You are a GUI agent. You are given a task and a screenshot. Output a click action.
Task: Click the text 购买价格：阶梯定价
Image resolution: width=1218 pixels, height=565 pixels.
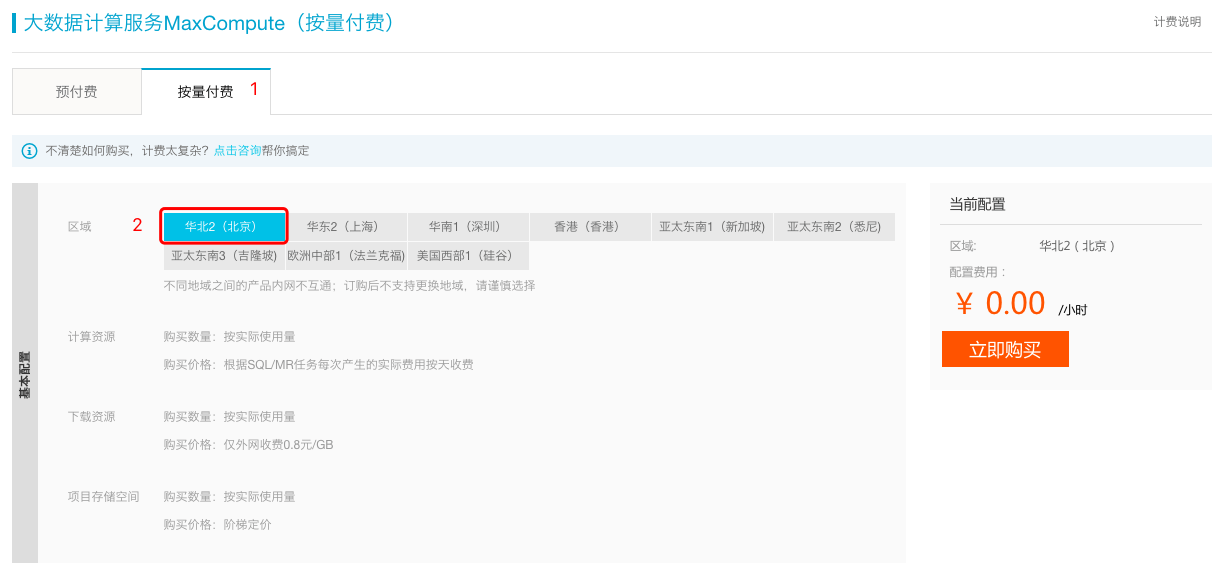(217, 525)
